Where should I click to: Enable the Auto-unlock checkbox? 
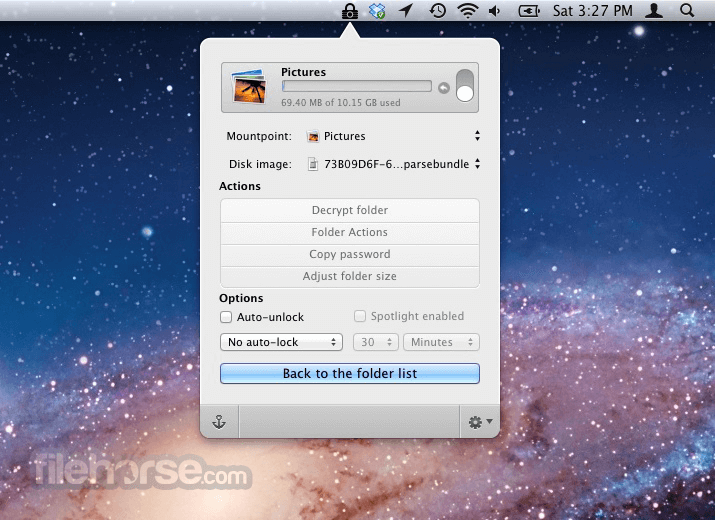226,317
